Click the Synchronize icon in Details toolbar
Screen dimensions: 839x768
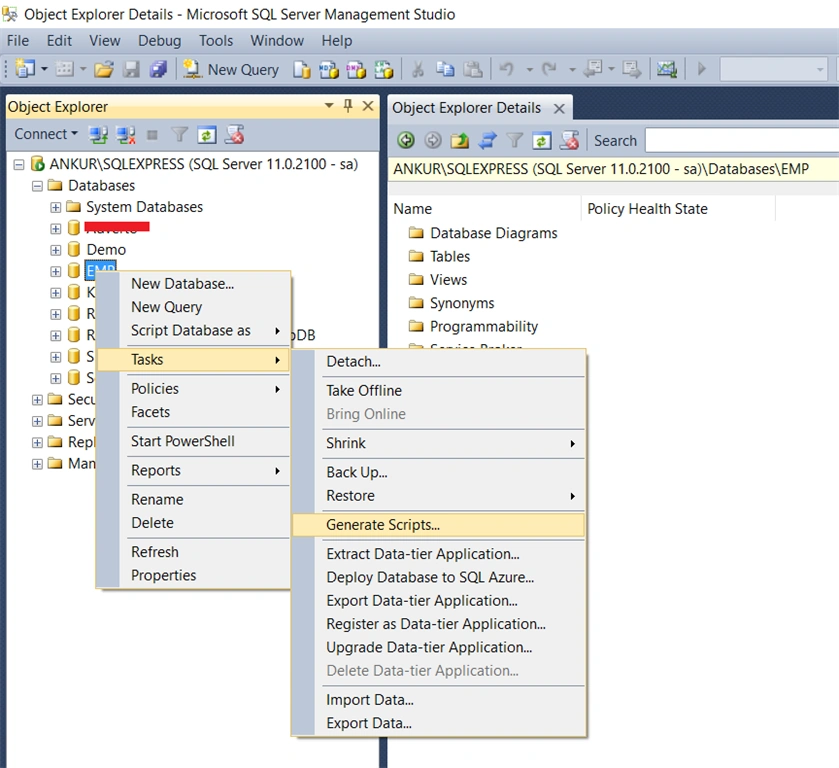487,141
